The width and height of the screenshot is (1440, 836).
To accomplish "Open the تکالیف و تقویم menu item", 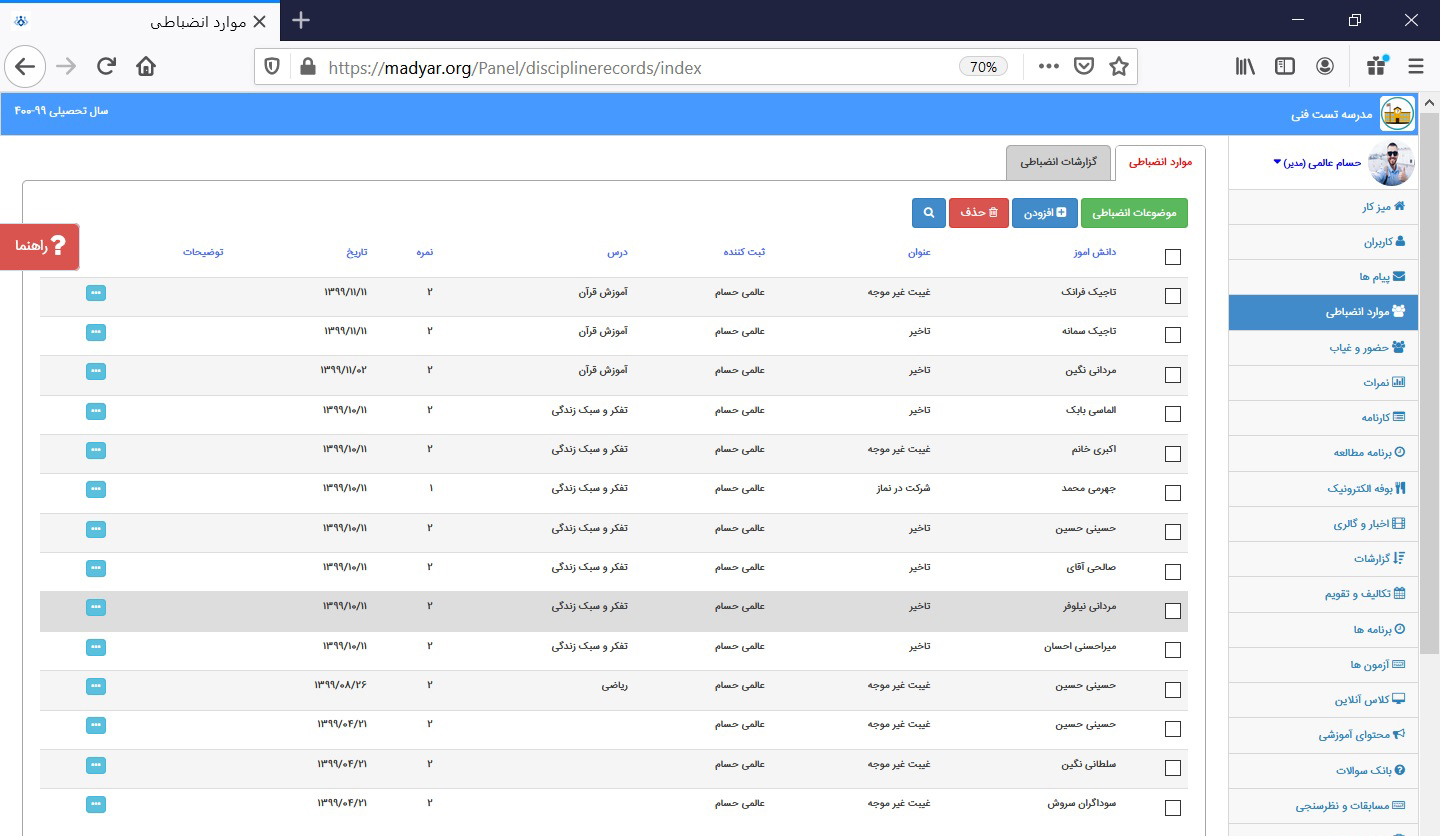I will coord(1324,594).
